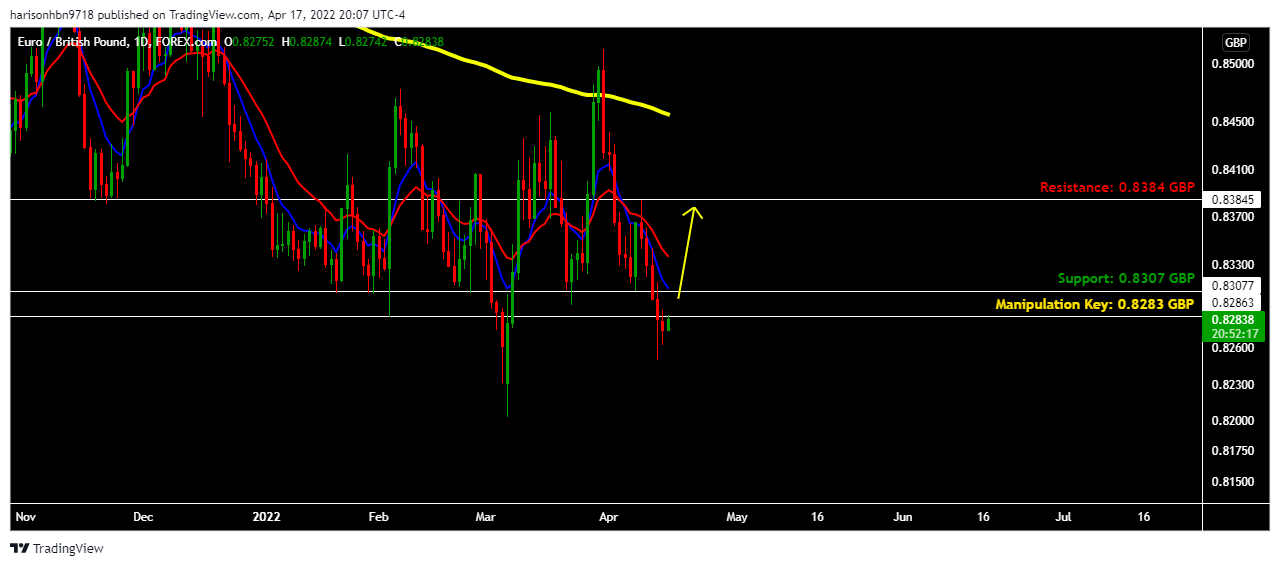Click the May label on the time axis
This screenshot has height=566, width=1280.
(737, 517)
